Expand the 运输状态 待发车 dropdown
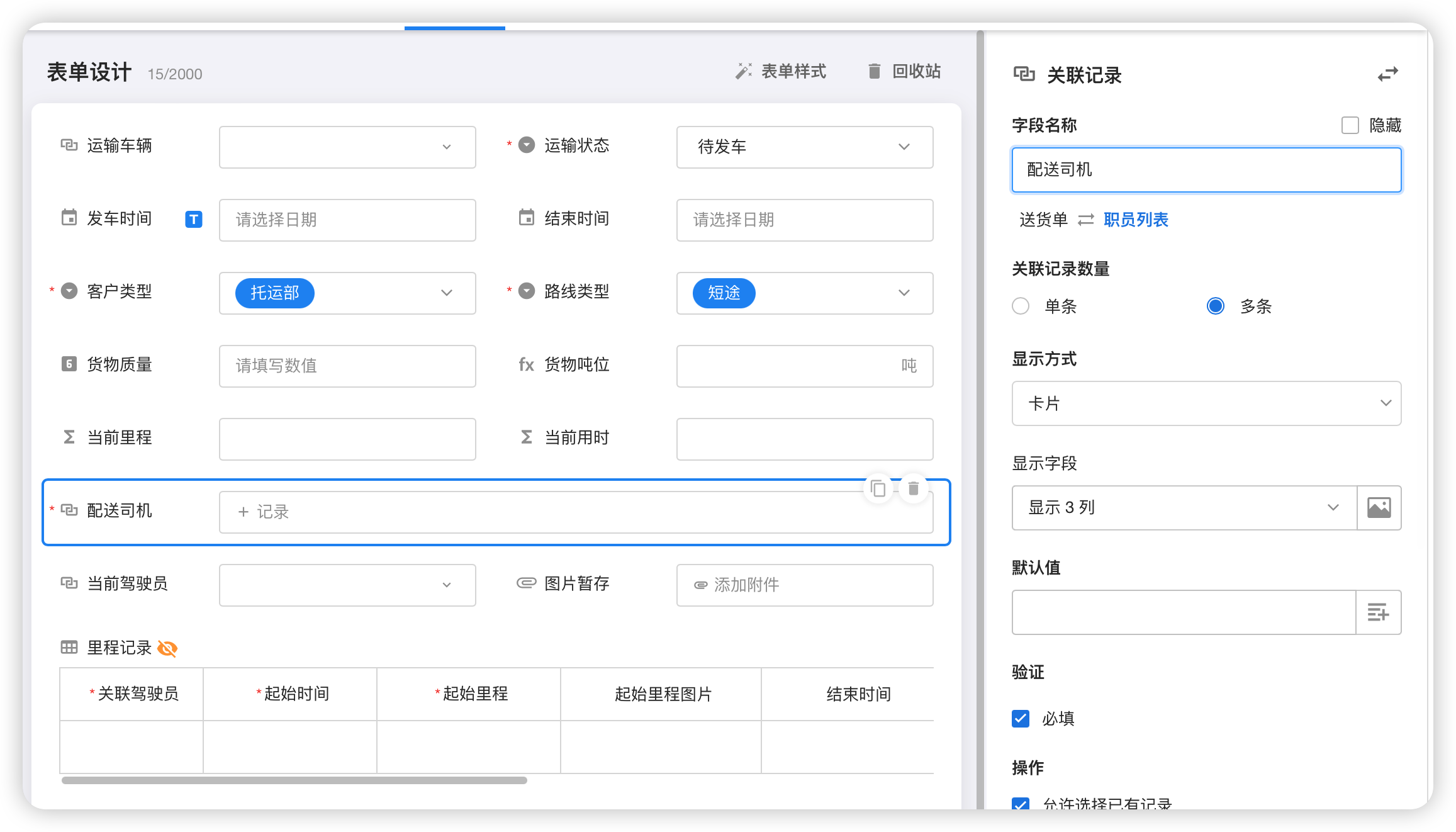Viewport: 1456px width, 832px height. (x=804, y=147)
